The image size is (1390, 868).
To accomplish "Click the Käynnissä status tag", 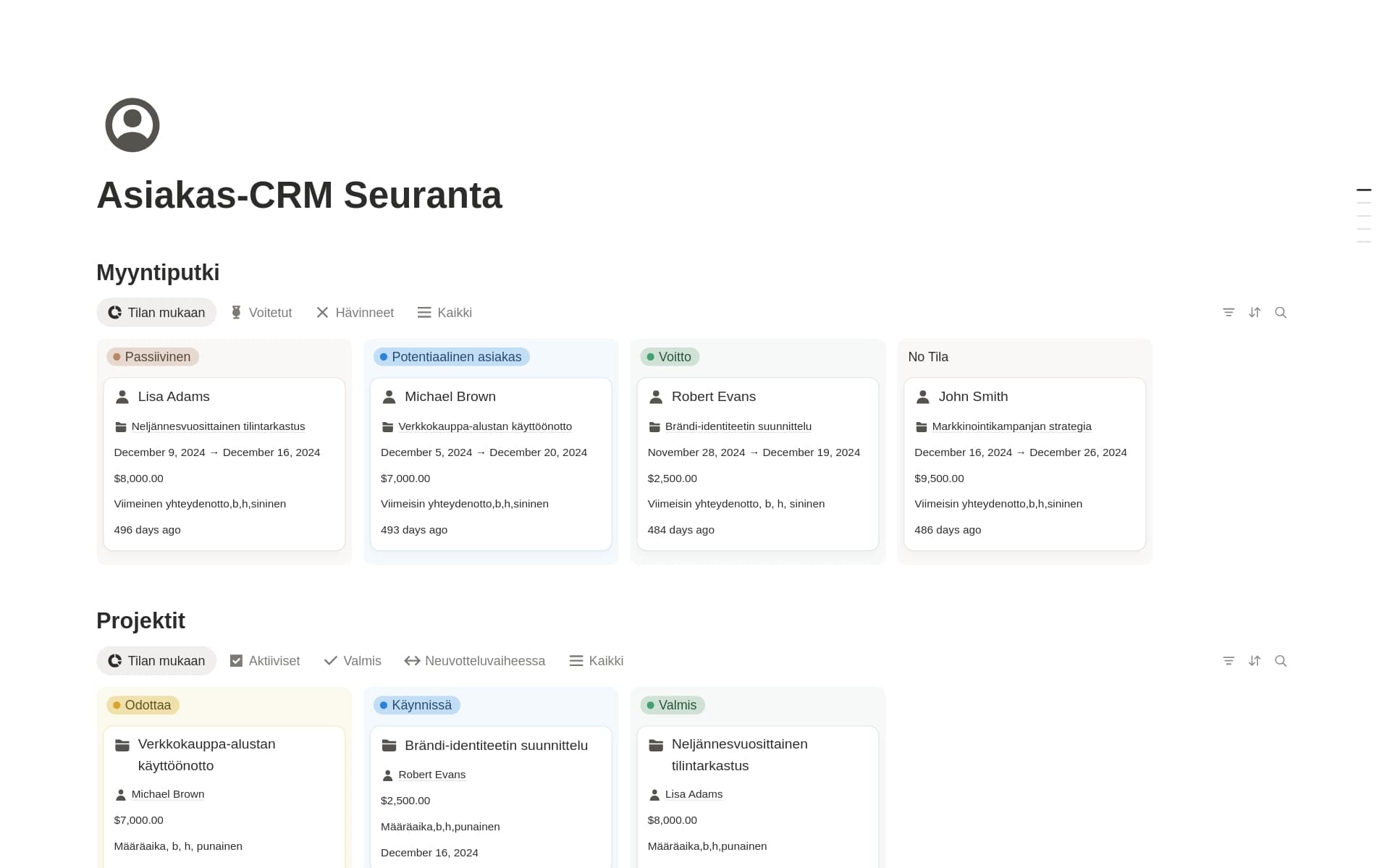I will point(417,705).
